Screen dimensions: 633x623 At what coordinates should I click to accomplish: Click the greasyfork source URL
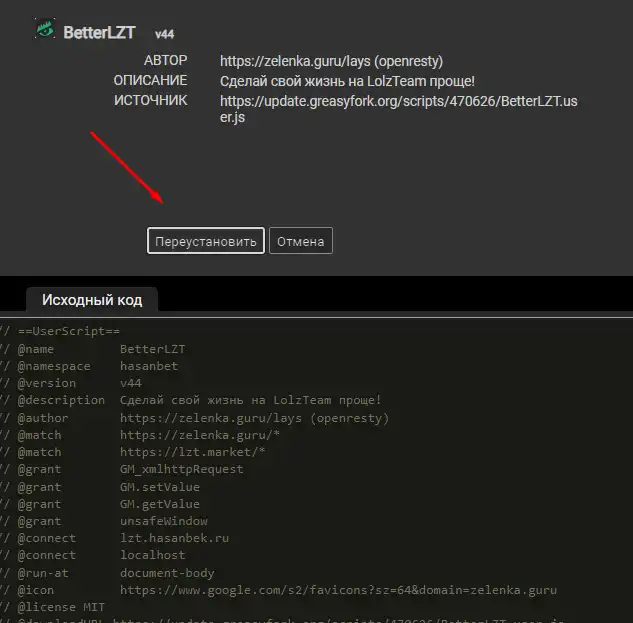click(398, 109)
